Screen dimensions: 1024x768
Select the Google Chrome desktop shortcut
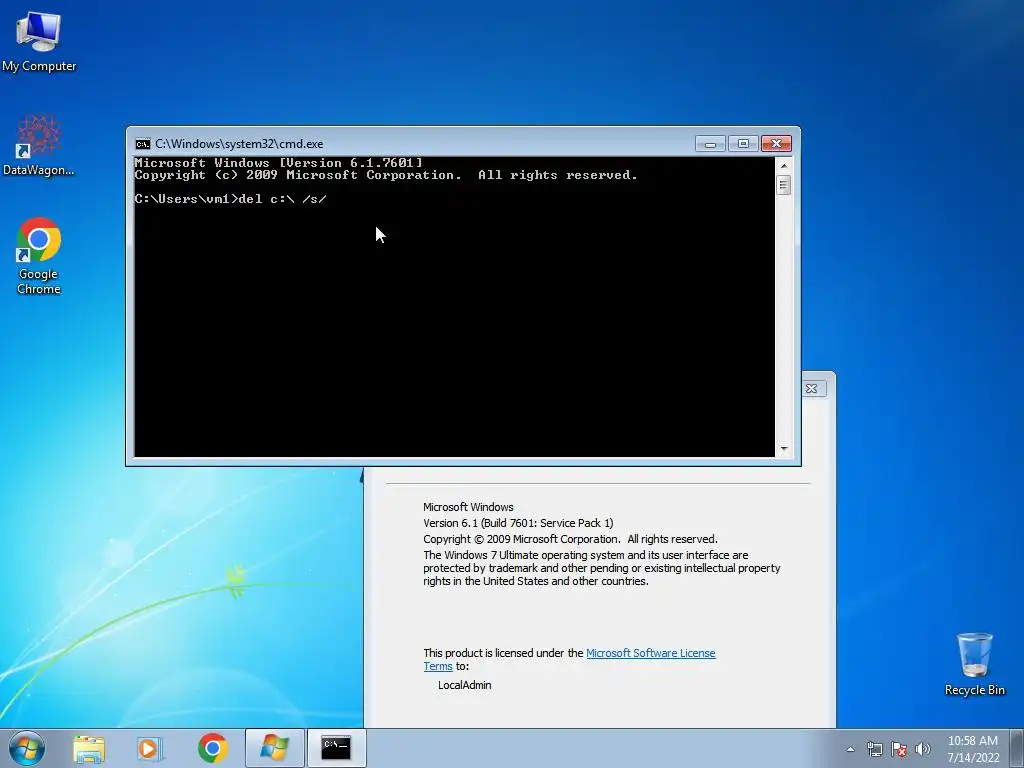[x=39, y=256]
